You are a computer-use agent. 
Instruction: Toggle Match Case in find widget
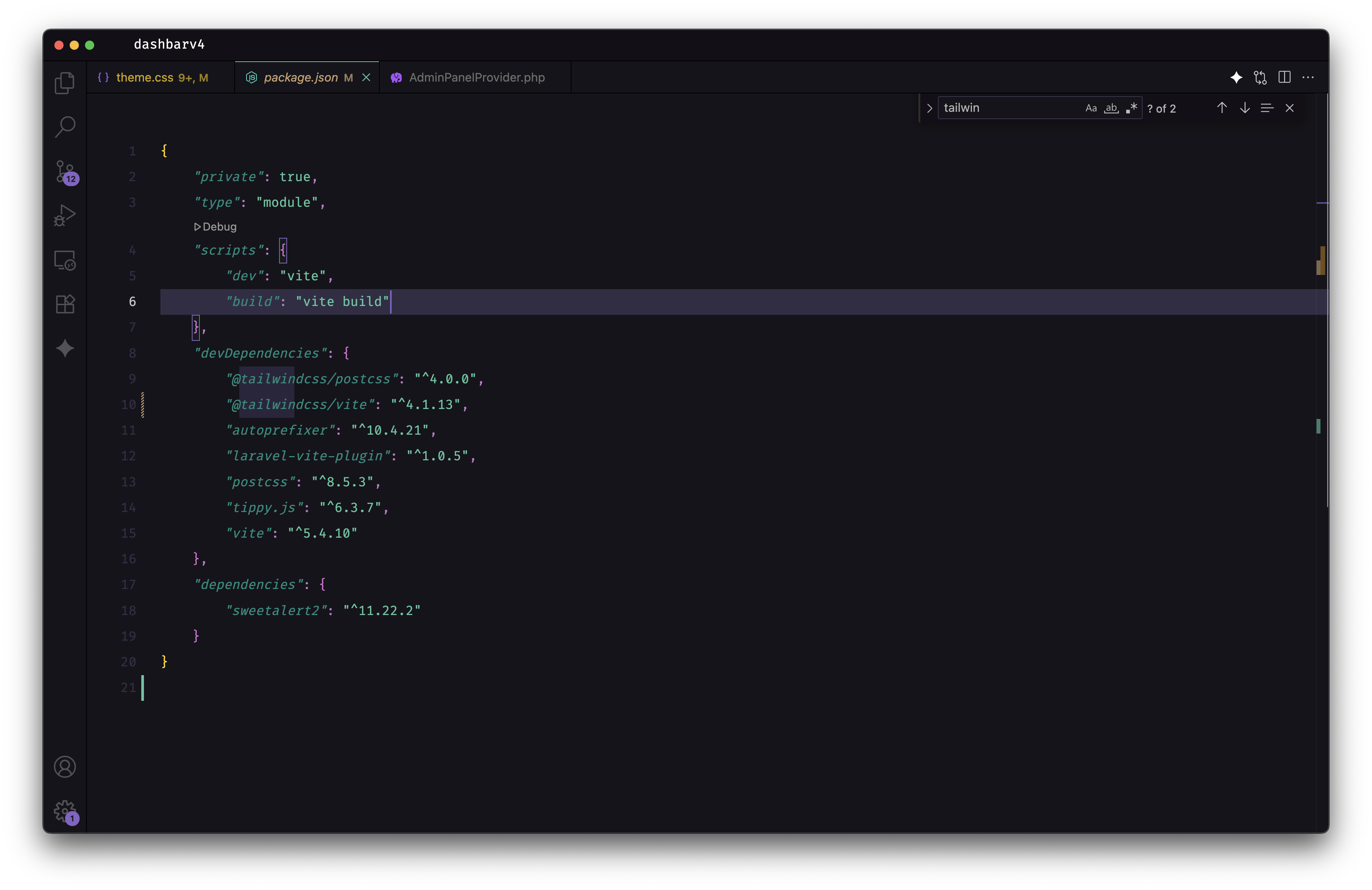coord(1091,108)
